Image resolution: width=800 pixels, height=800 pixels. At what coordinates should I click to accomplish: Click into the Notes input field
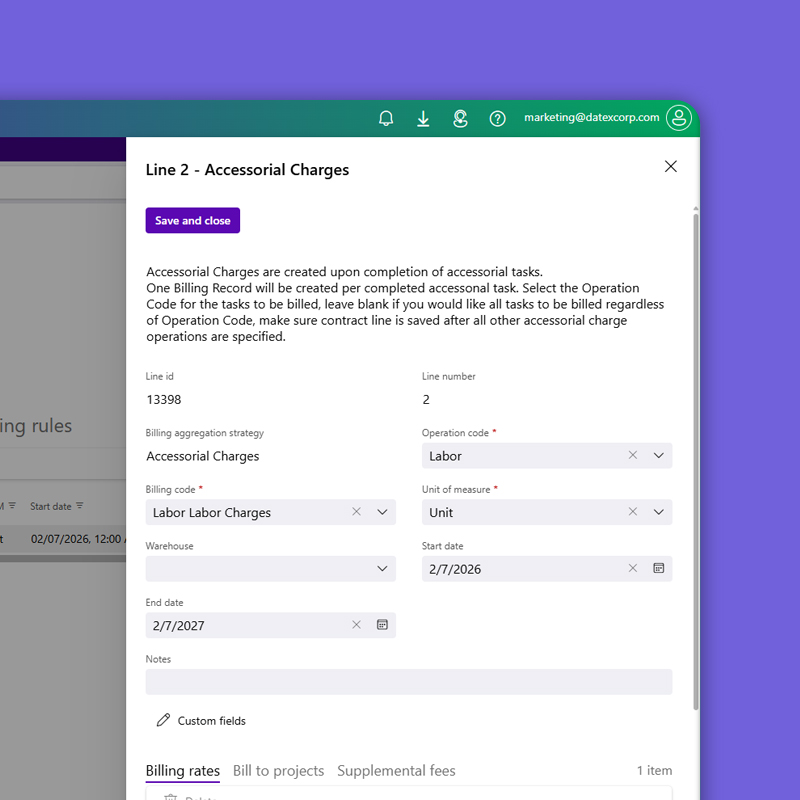pyautogui.click(x=408, y=682)
